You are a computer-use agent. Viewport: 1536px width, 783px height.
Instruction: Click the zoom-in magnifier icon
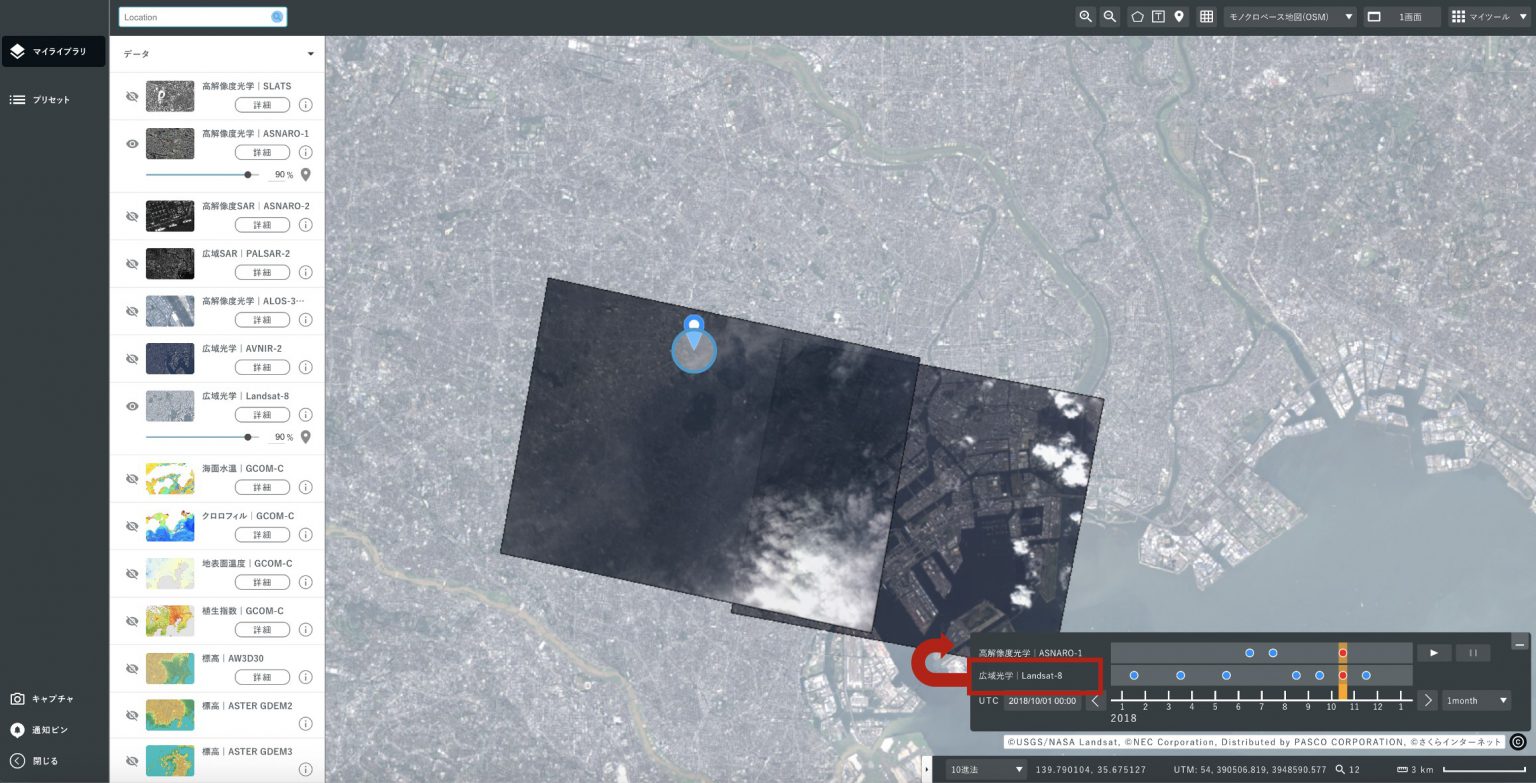tap(1085, 17)
